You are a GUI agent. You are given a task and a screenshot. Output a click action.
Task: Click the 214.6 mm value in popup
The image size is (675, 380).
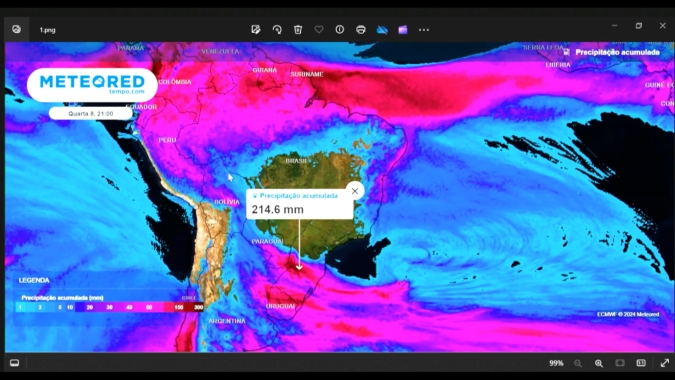(278, 210)
